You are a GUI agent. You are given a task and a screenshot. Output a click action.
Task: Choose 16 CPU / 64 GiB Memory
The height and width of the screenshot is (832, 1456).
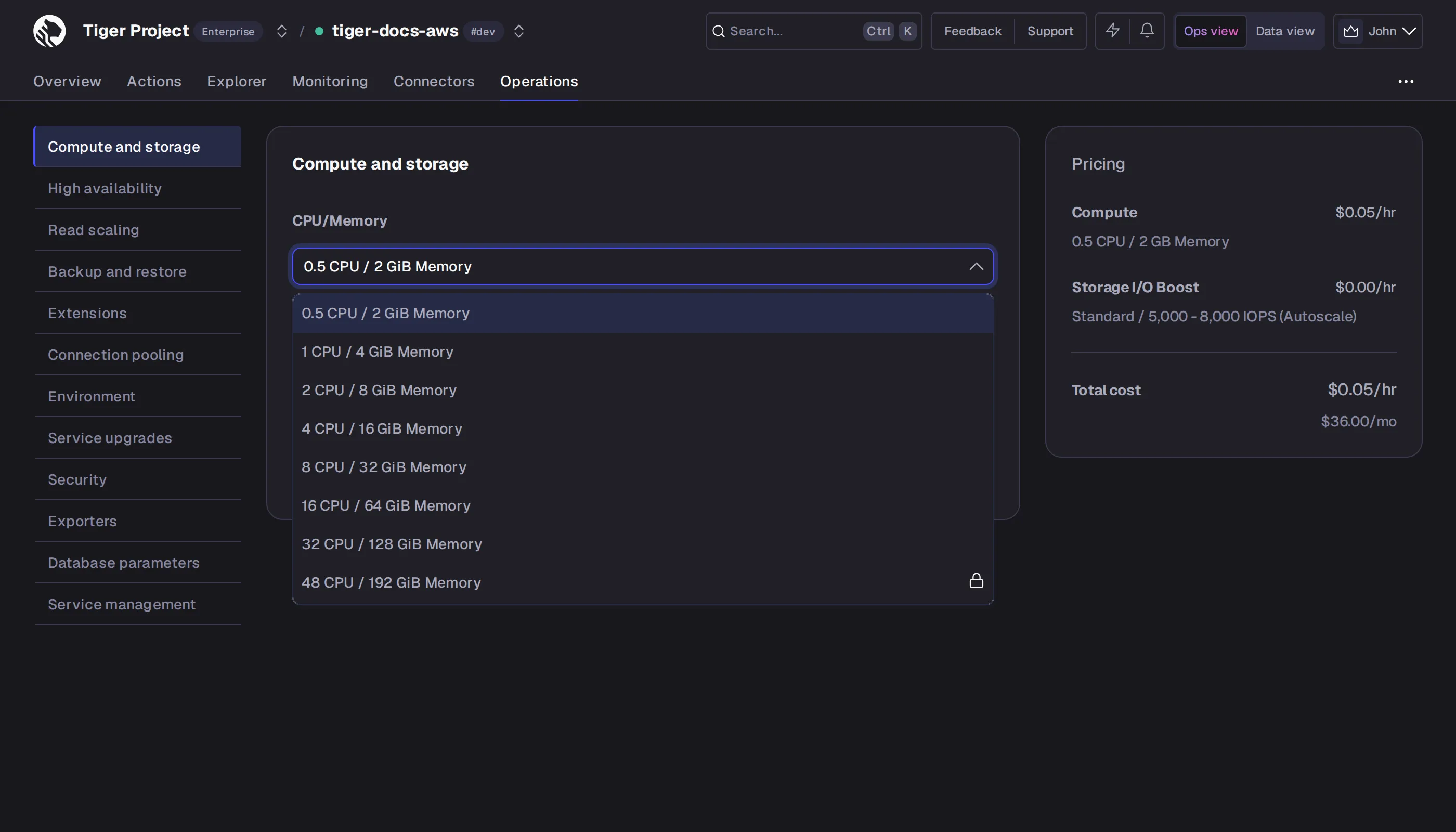coord(643,506)
